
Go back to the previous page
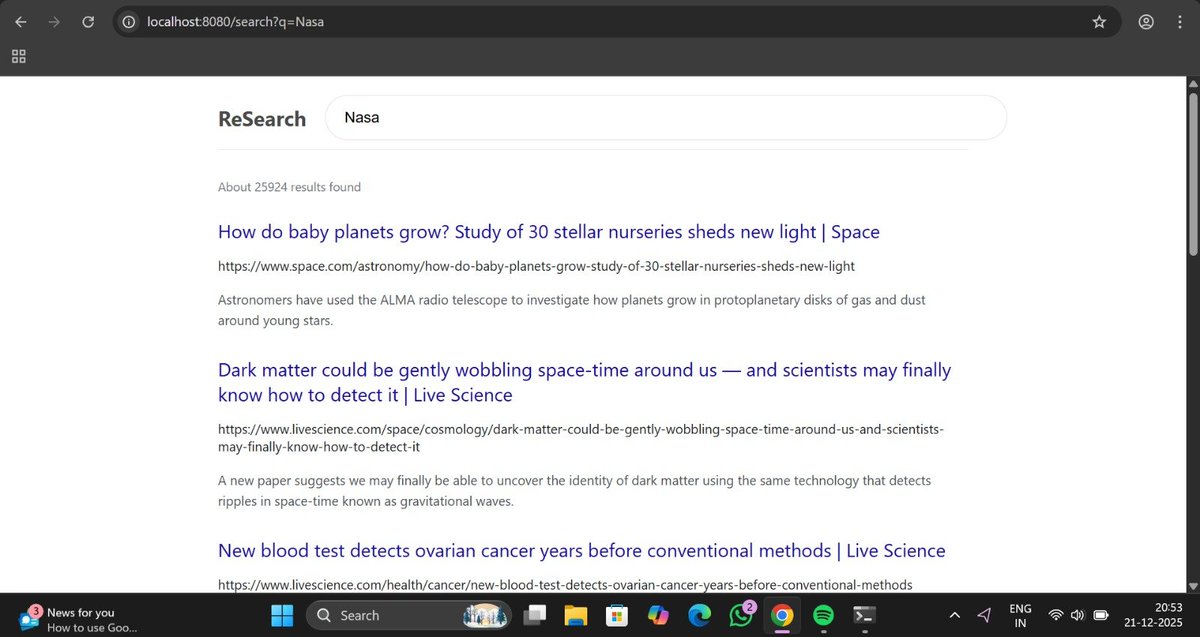(x=21, y=22)
